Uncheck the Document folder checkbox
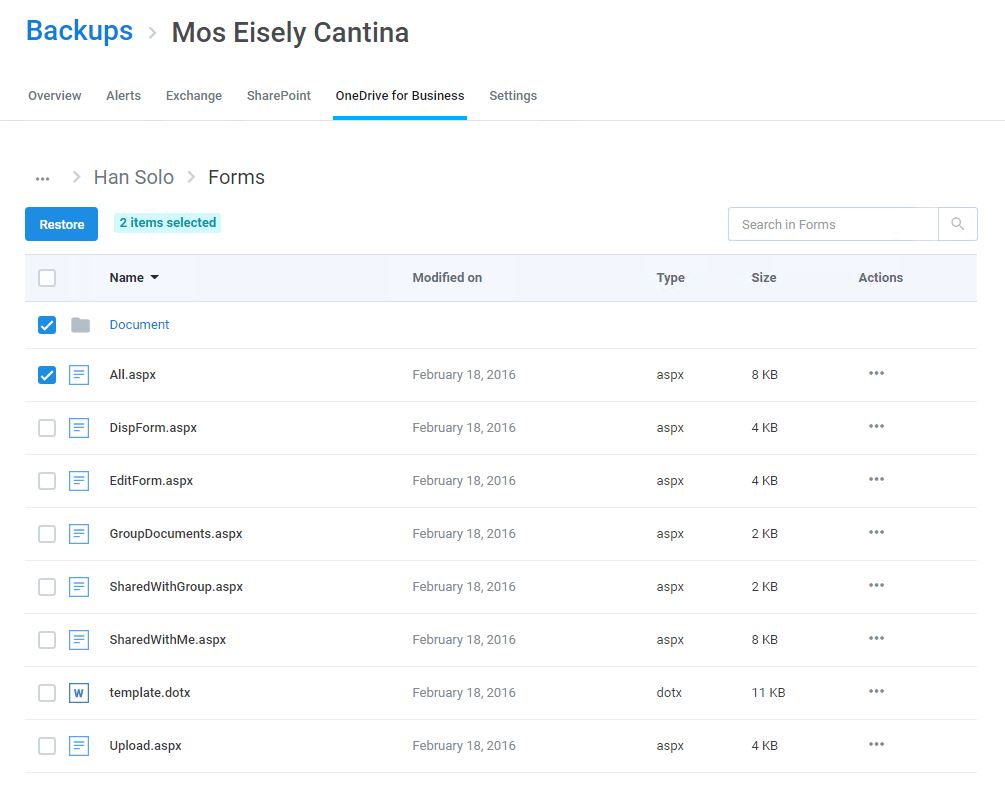Screen dimensions: 1005x808 pos(47,325)
